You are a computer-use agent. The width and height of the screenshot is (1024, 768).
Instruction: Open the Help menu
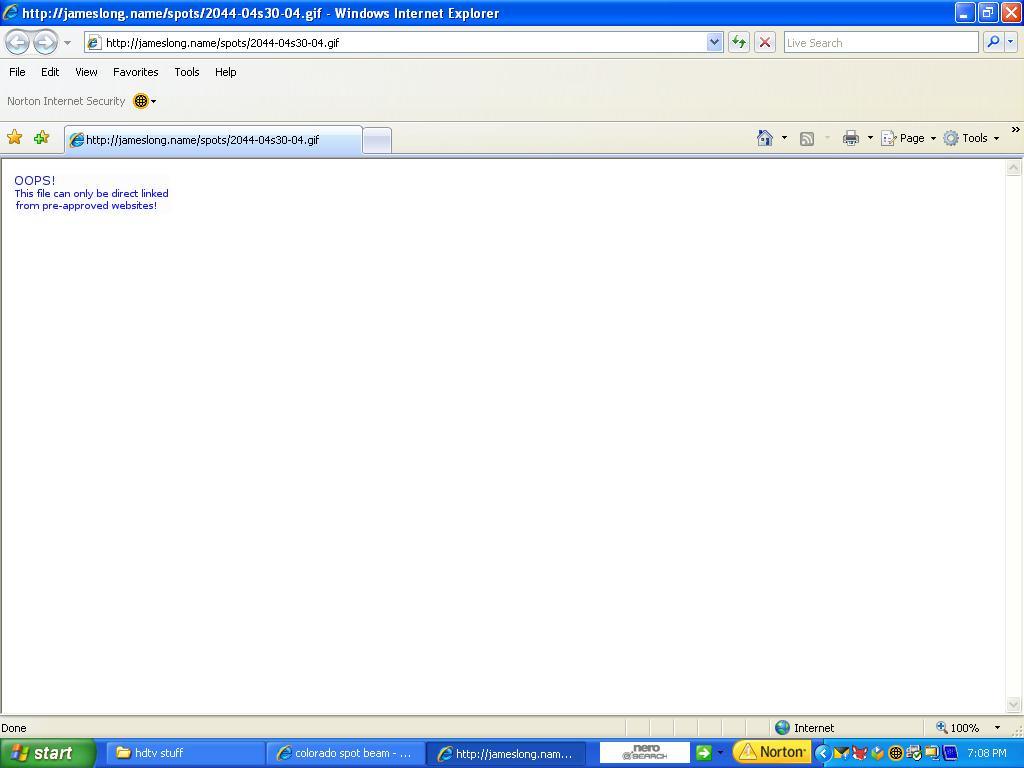pos(225,72)
